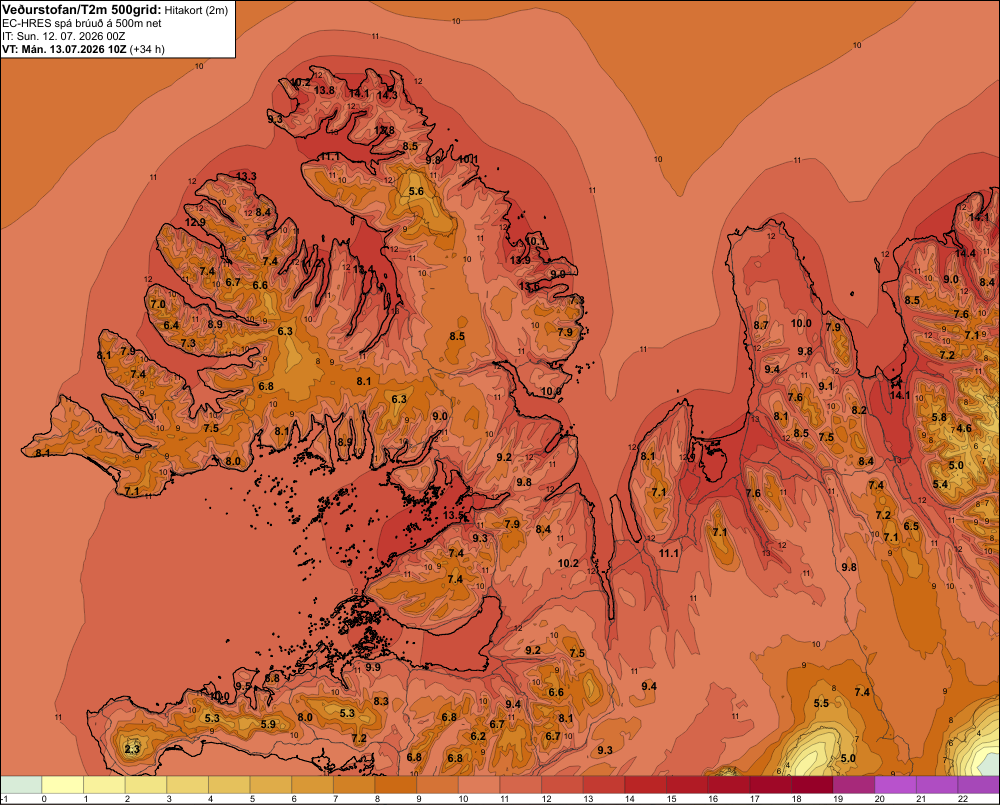Click the "VT: Mán. 13.07.2026 10Z" valid time
Screen dimensions: 1000x805
pyautogui.click(x=64, y=50)
